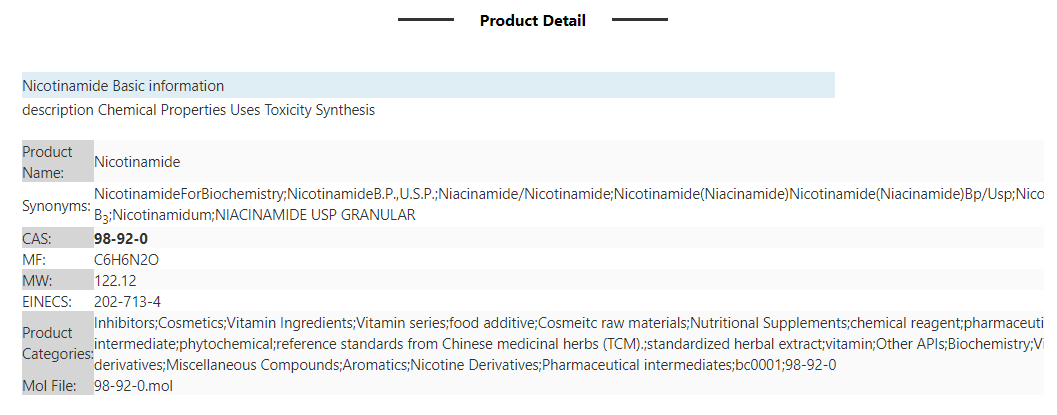Select the EINECS number 202-713-4
1057x415 pixels.
click(127, 301)
